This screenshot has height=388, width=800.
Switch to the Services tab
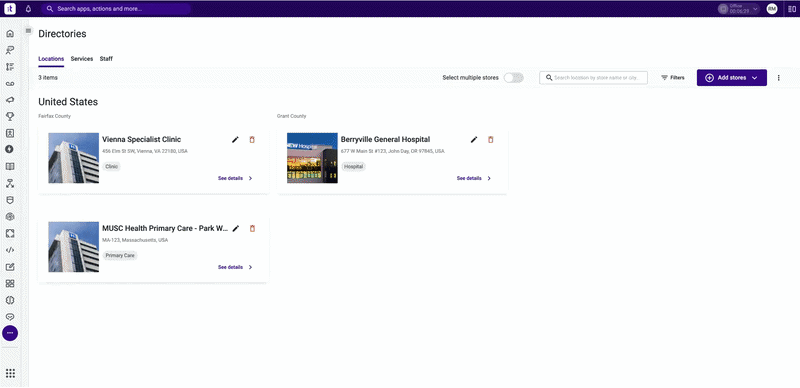(82, 59)
